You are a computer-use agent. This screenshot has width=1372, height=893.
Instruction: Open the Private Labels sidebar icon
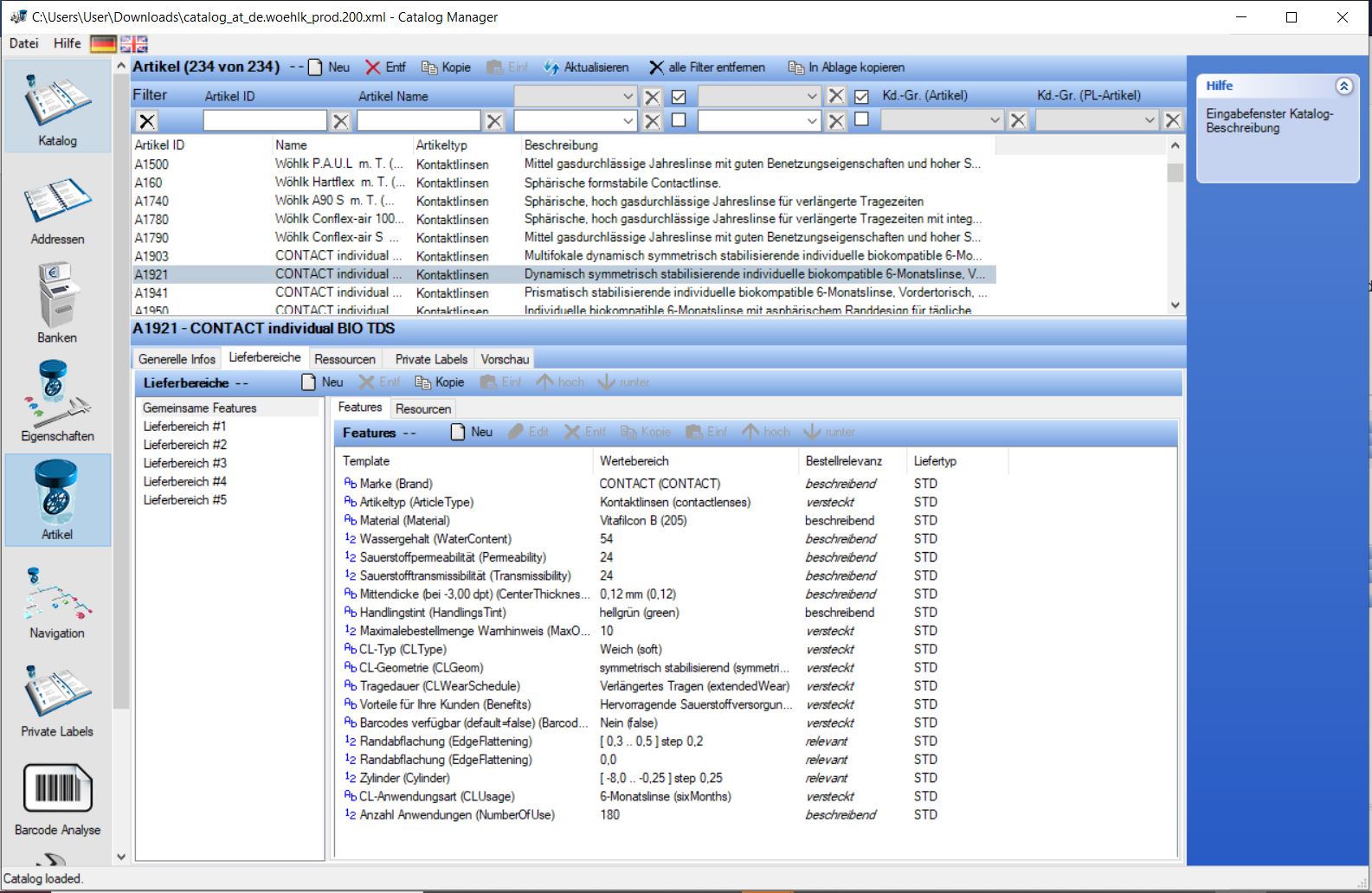tap(57, 699)
